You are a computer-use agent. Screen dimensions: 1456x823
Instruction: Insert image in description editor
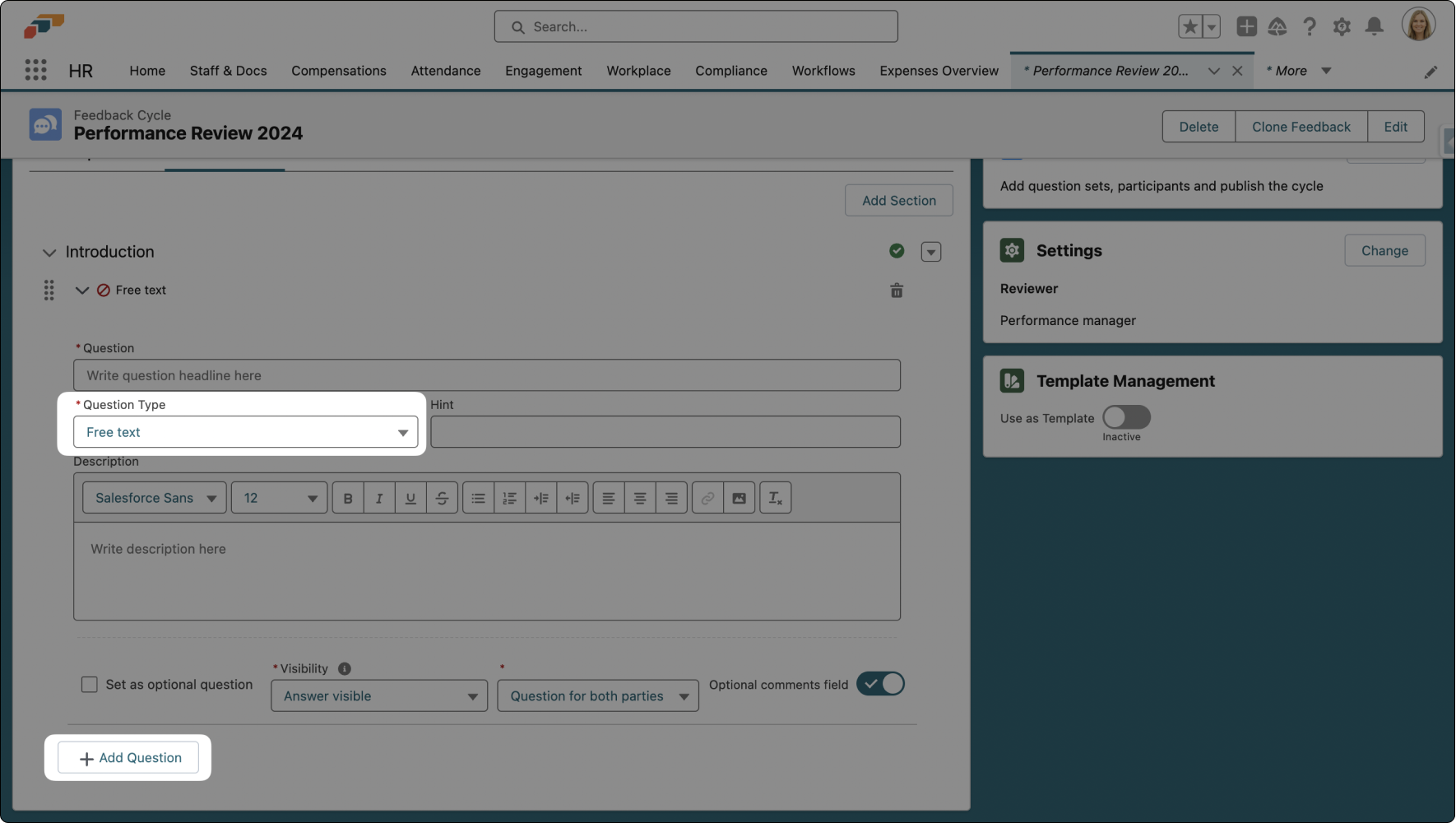[739, 498]
